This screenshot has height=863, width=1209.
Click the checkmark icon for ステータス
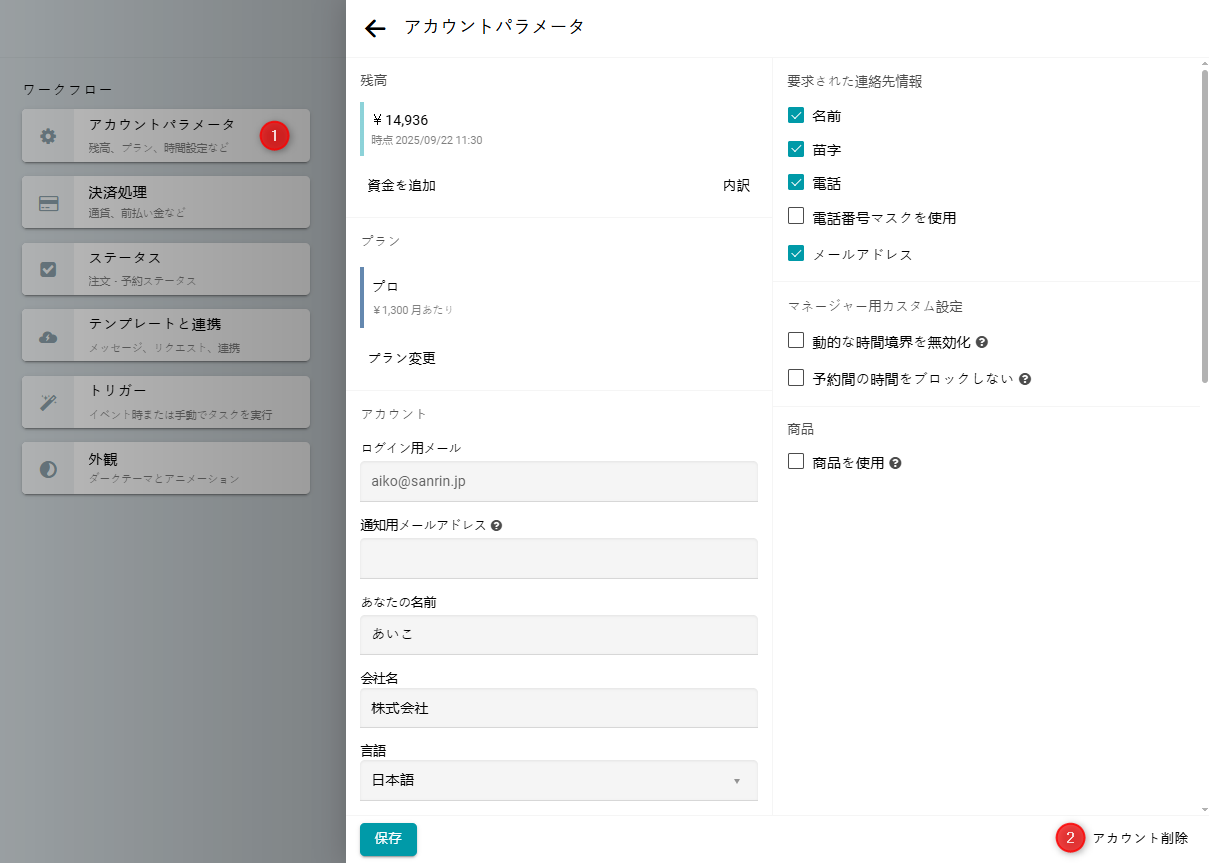[x=48, y=269]
